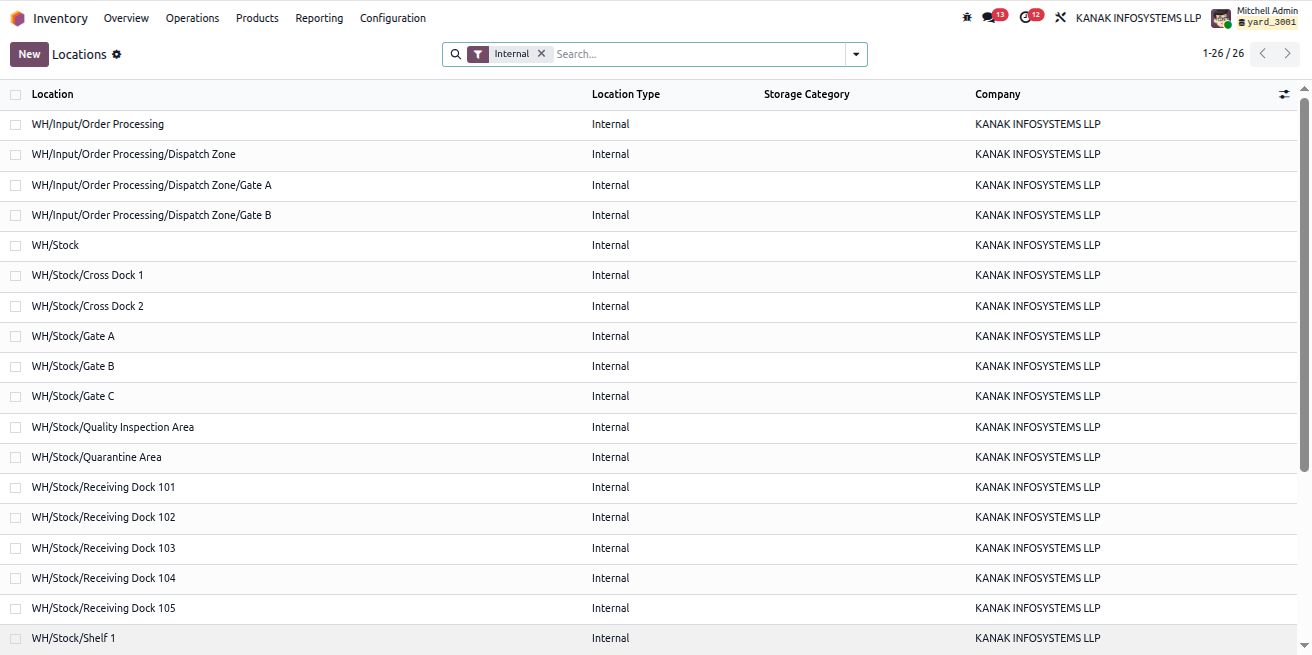Open the Inventory app home icon
Screen dimensions: 1312x655
point(17,18)
